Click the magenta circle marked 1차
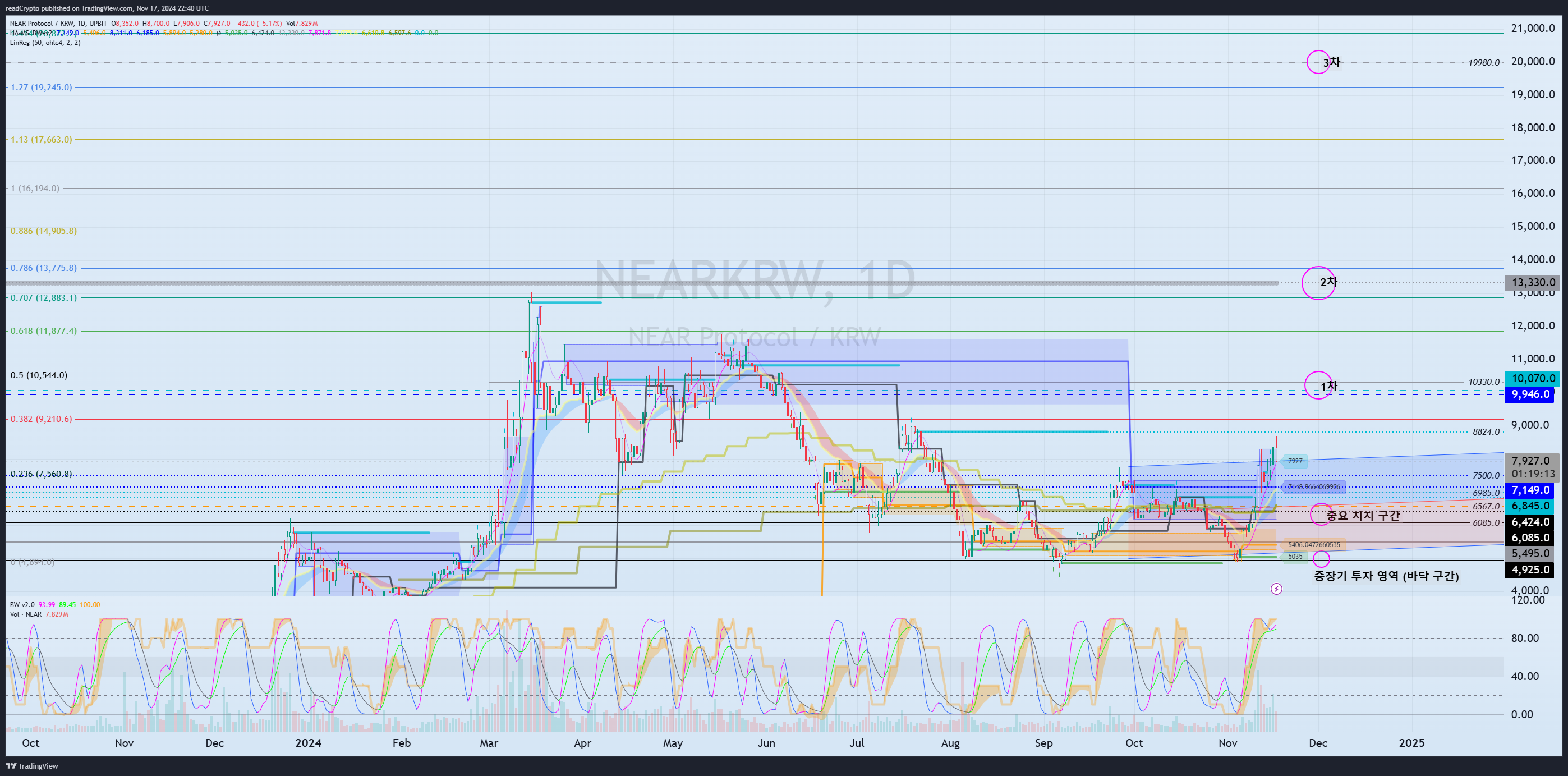Screen dimensions: 1568x776 1318,385
